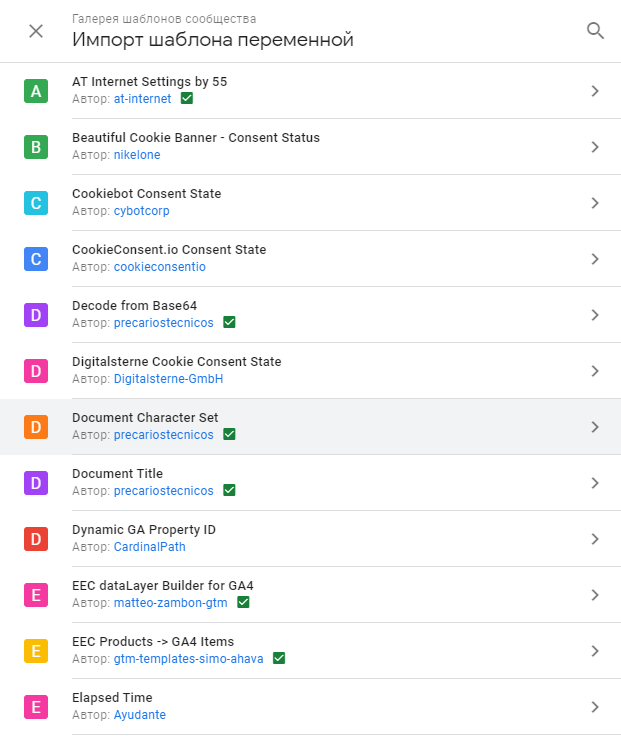The width and height of the screenshot is (621, 736).
Task: Open author link CardinalPath
Action: pos(149,547)
